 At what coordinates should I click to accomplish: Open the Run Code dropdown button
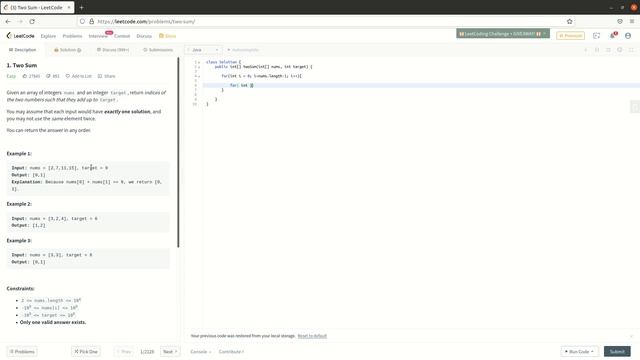coord(579,351)
